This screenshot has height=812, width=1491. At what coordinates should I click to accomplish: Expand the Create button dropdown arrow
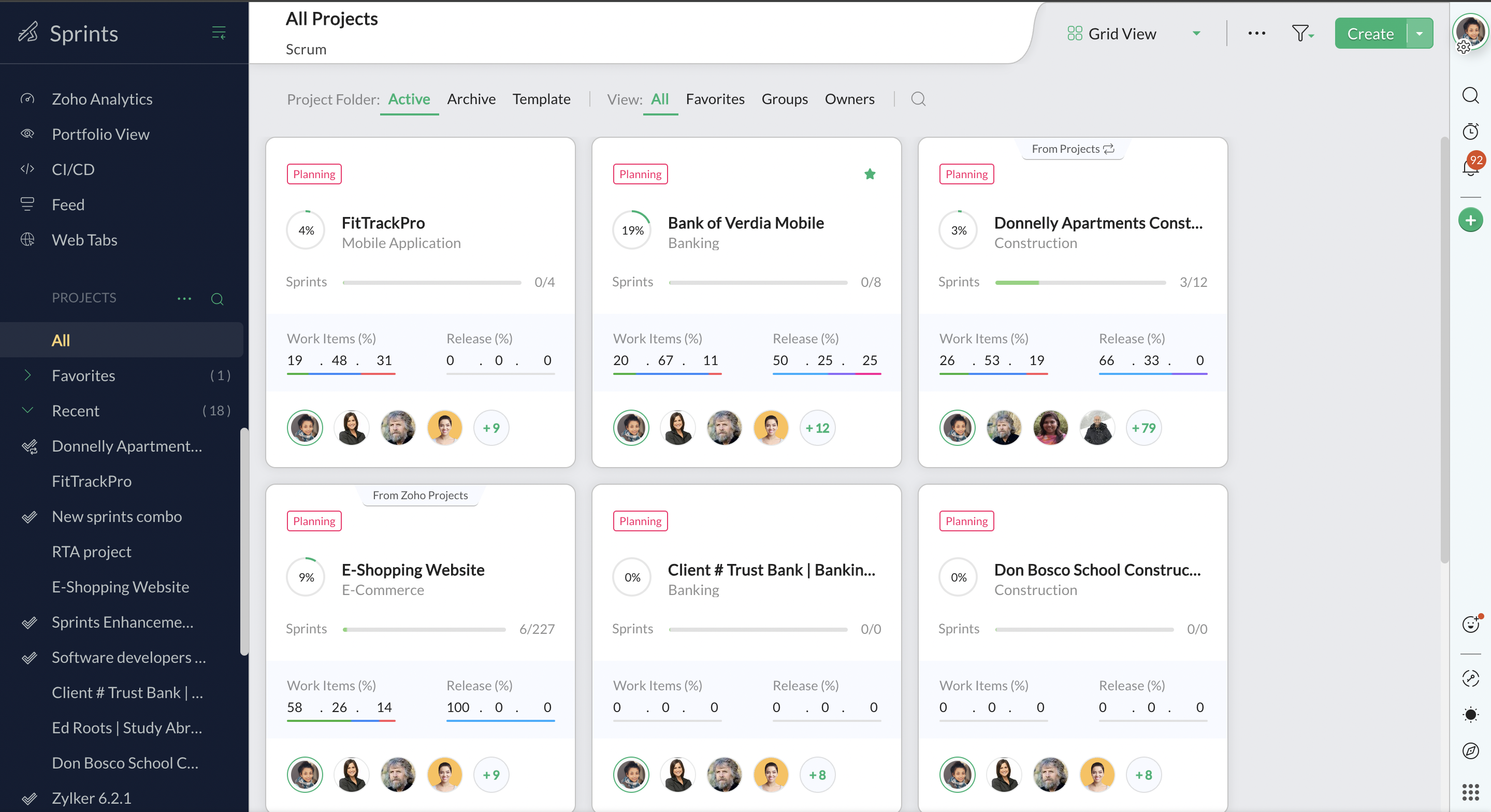click(1419, 34)
